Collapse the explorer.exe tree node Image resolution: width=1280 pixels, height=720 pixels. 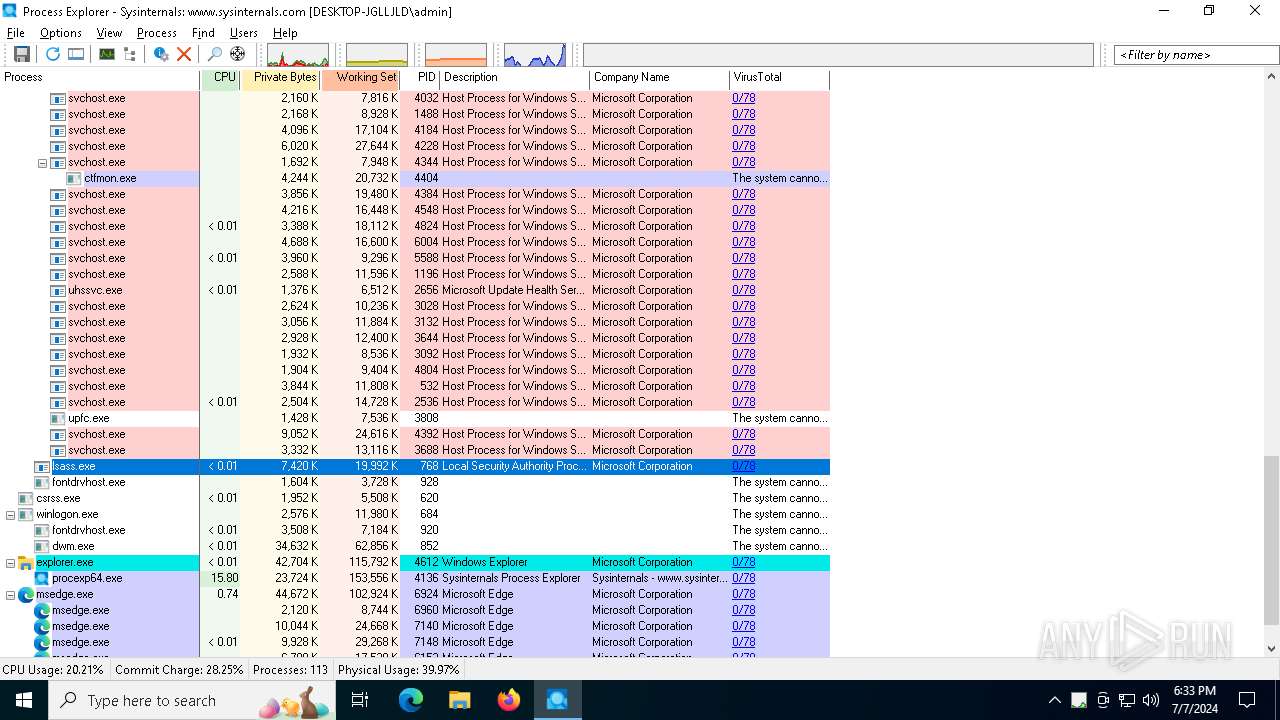tap(11, 562)
